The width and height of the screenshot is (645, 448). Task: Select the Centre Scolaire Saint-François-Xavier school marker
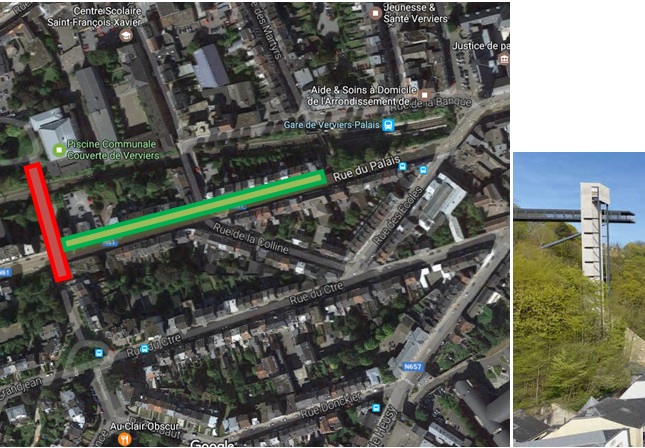[126, 36]
